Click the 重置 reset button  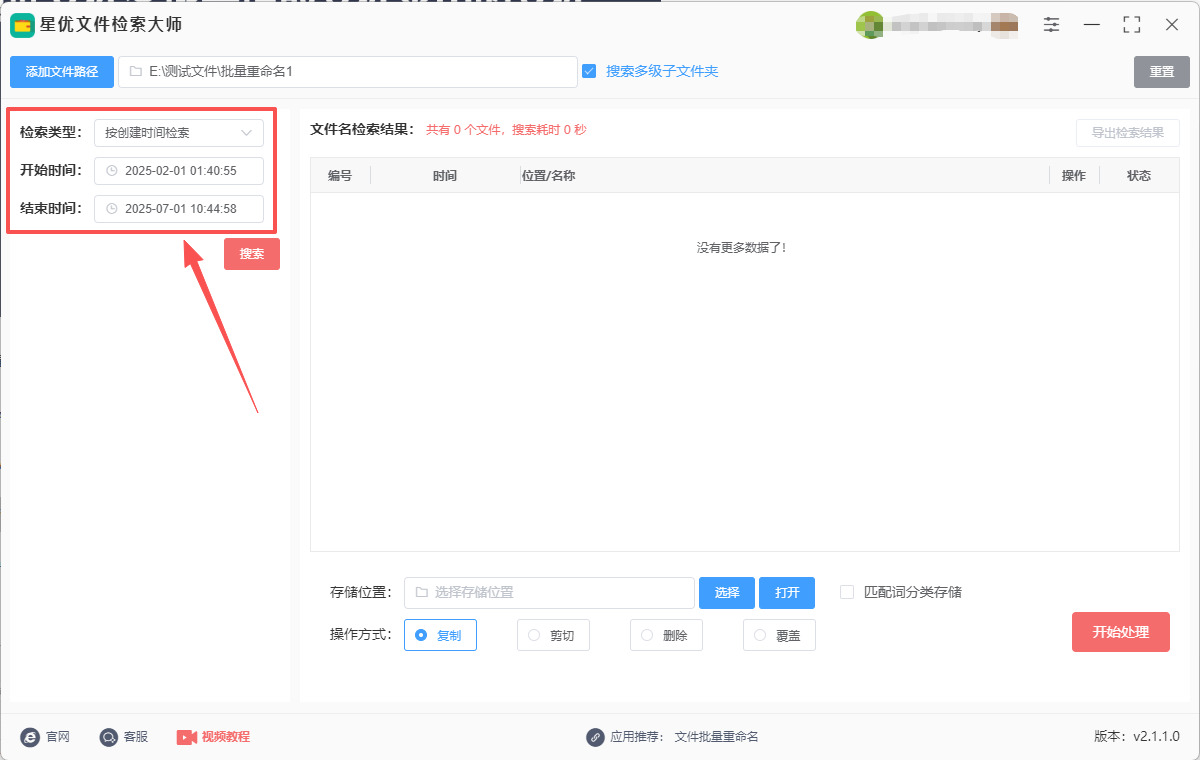coord(1162,72)
